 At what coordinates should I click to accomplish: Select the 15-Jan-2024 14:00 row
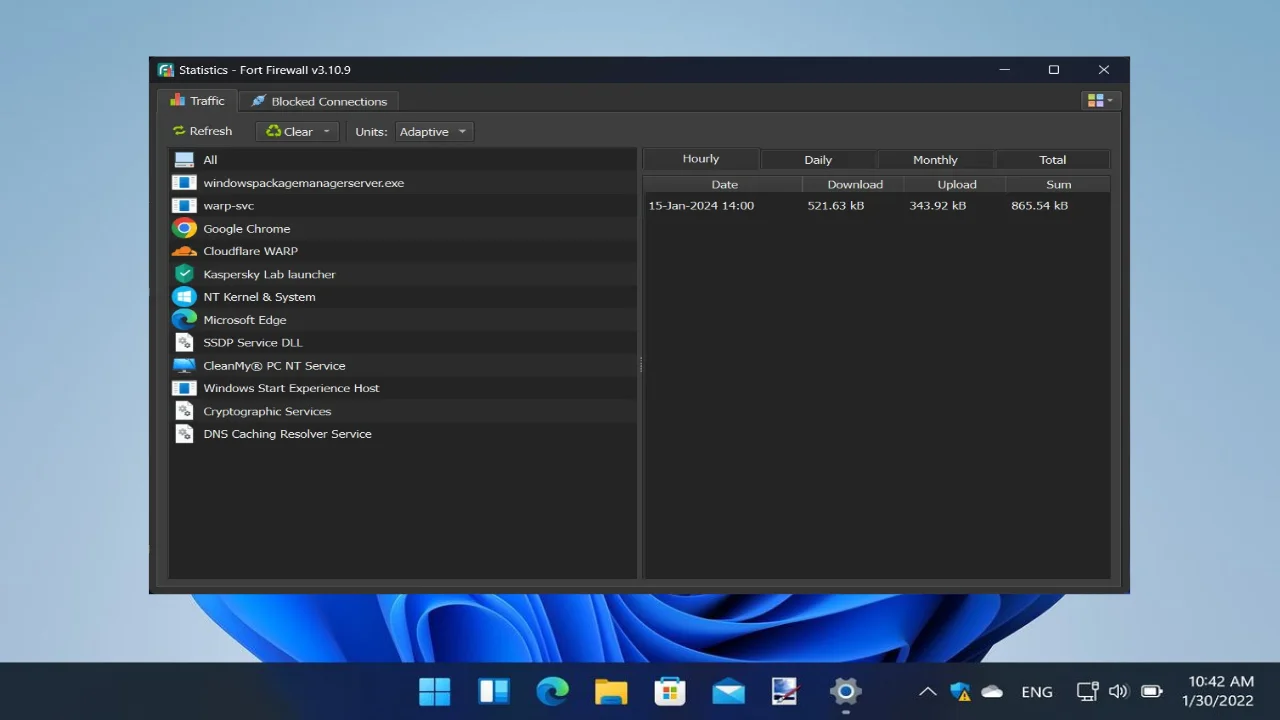[x=877, y=206]
